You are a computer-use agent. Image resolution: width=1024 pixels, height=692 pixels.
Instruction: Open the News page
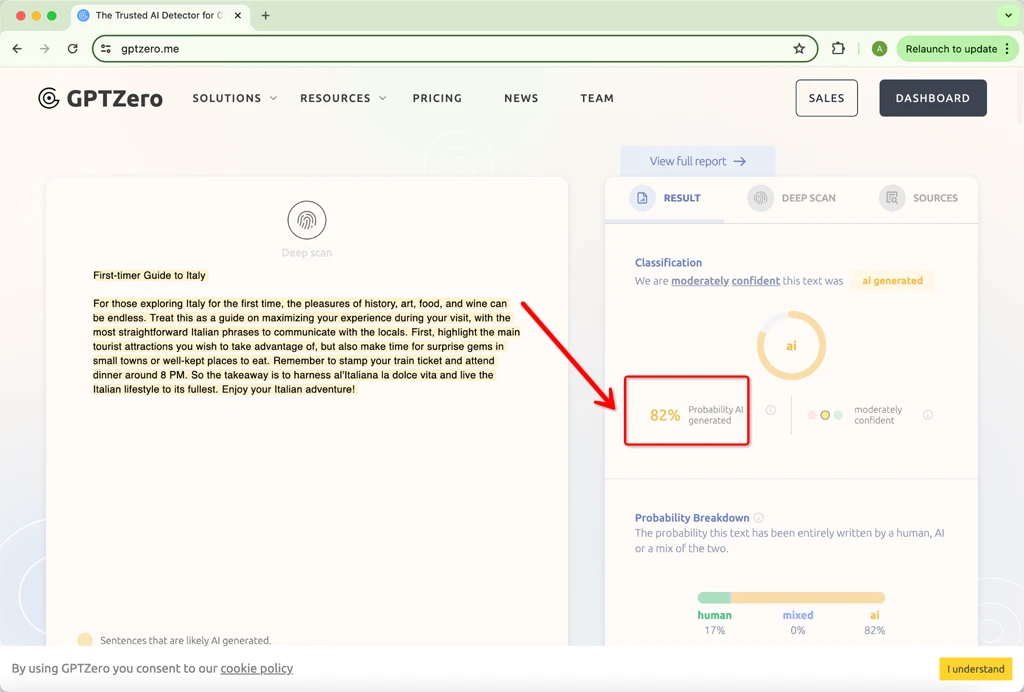click(521, 98)
